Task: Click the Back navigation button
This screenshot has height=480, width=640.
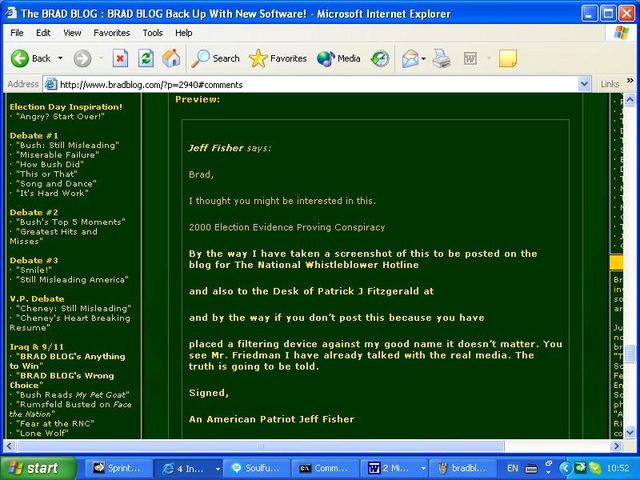Action: click(x=30, y=58)
